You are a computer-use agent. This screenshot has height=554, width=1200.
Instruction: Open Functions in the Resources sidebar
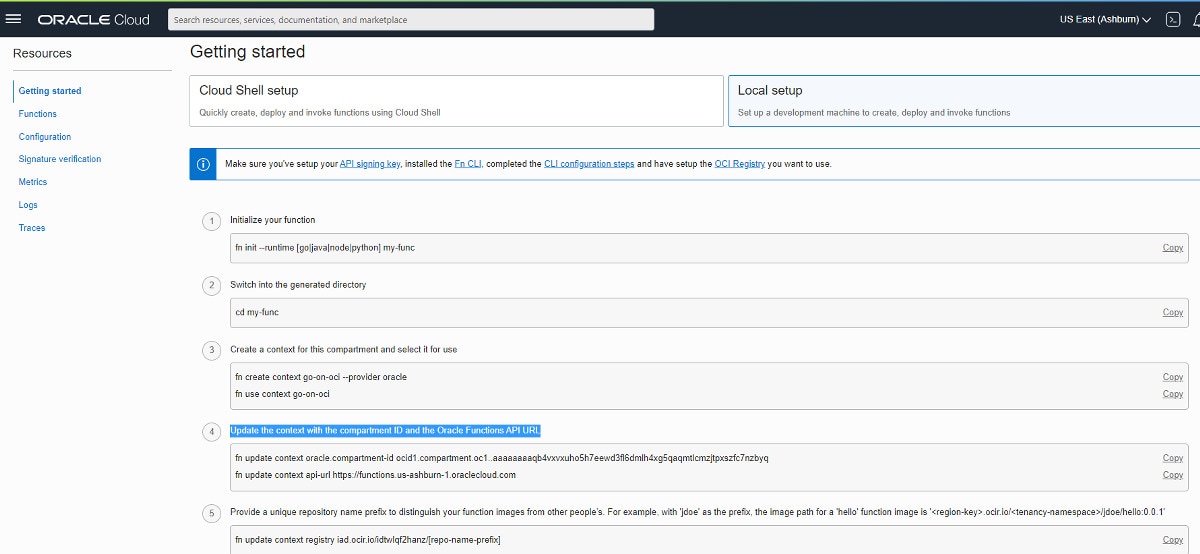coord(38,114)
